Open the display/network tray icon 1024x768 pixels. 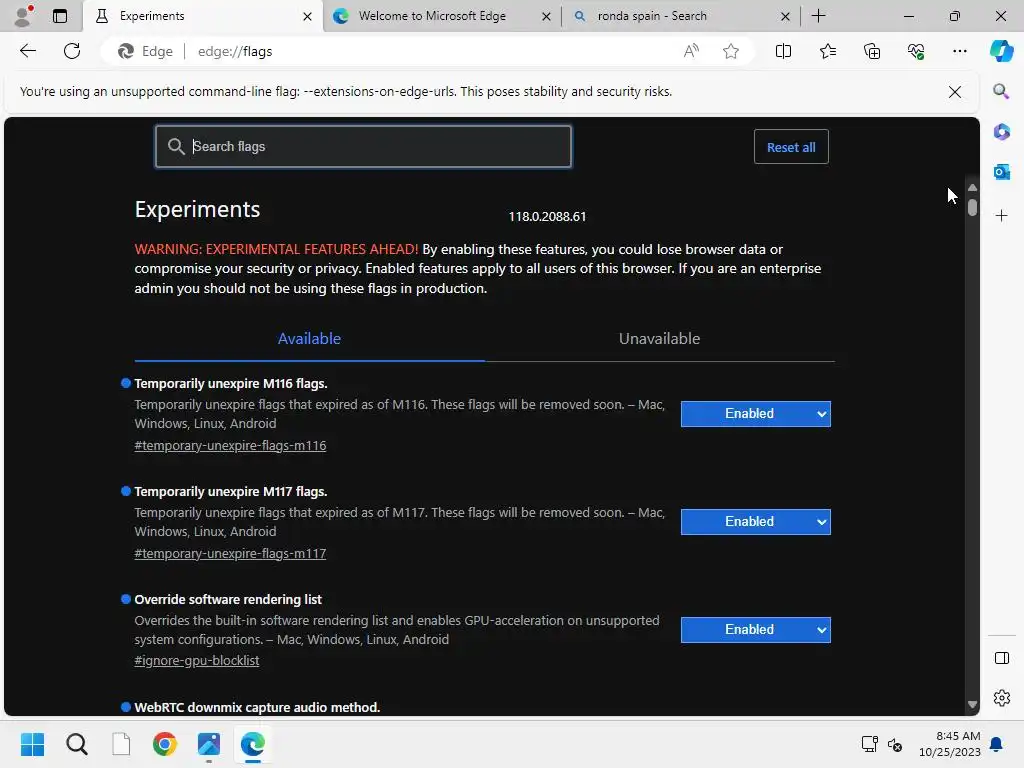(869, 744)
